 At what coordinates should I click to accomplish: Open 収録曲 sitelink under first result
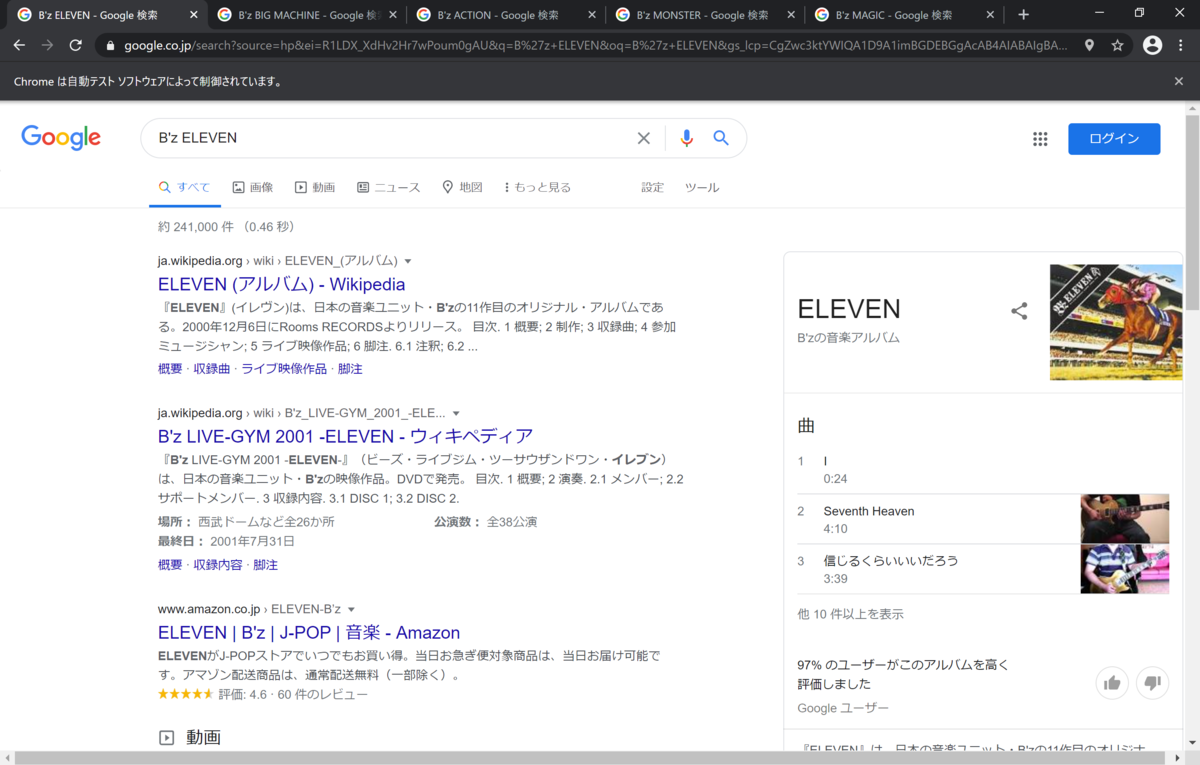pyautogui.click(x=212, y=369)
